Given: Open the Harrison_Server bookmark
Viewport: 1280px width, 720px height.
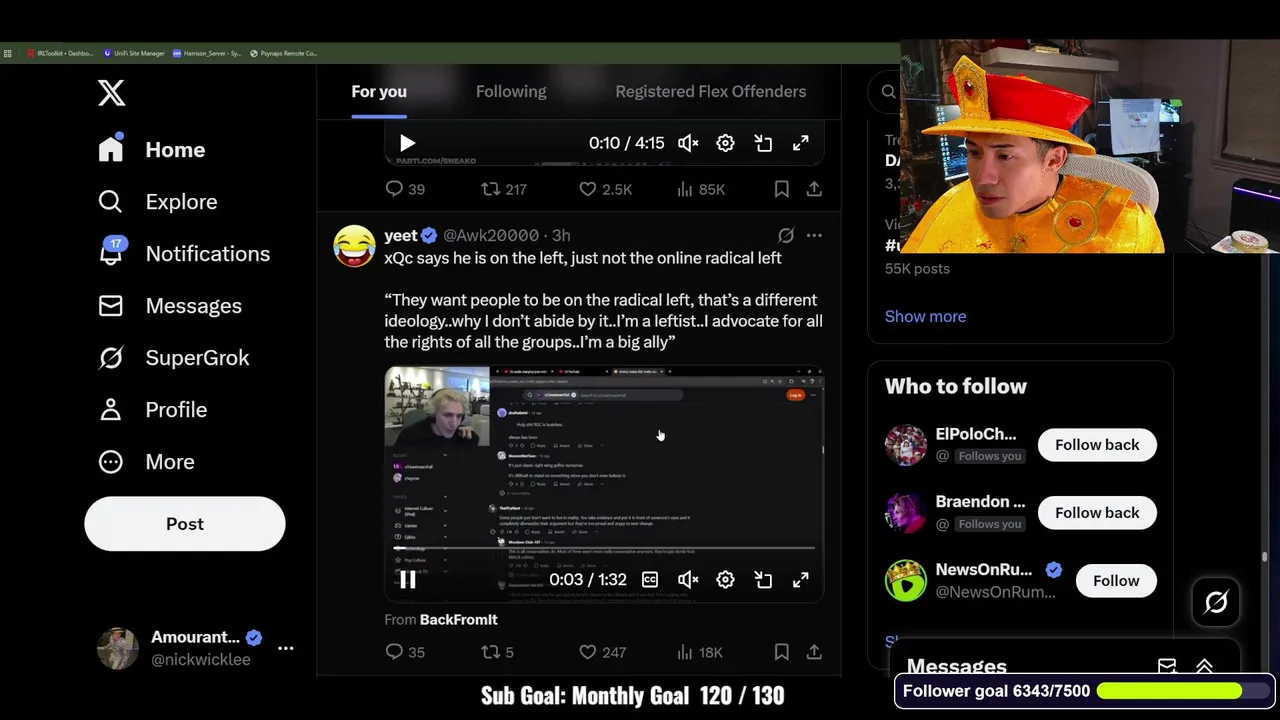Looking at the screenshot, I should pos(207,53).
